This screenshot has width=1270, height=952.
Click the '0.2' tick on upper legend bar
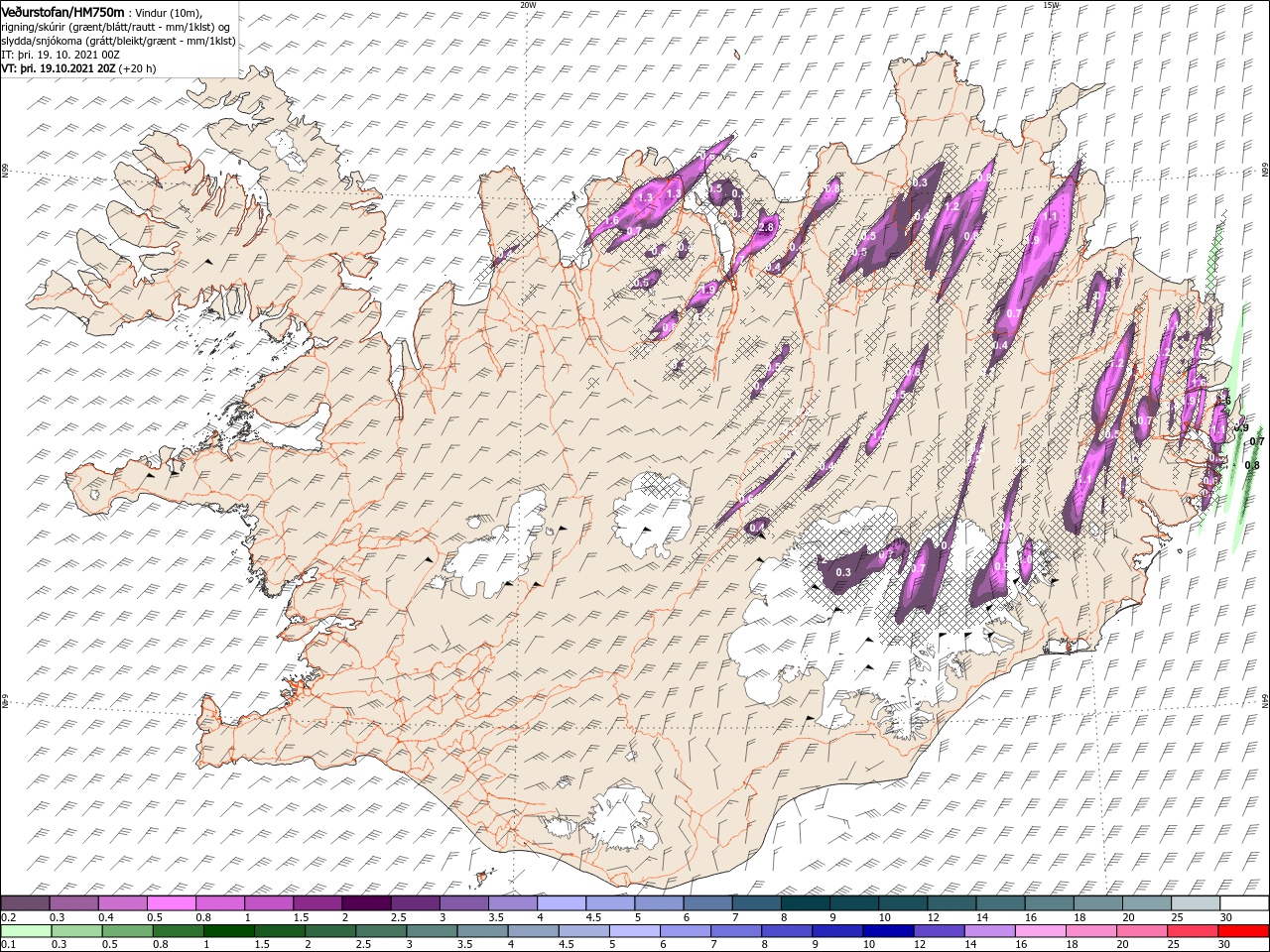pyautogui.click(x=8, y=918)
